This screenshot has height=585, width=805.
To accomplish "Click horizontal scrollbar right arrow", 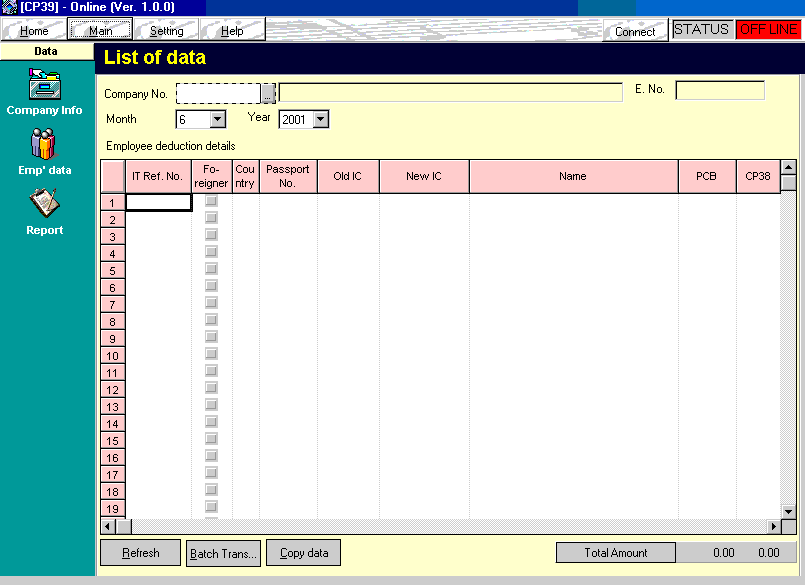I will point(773,526).
